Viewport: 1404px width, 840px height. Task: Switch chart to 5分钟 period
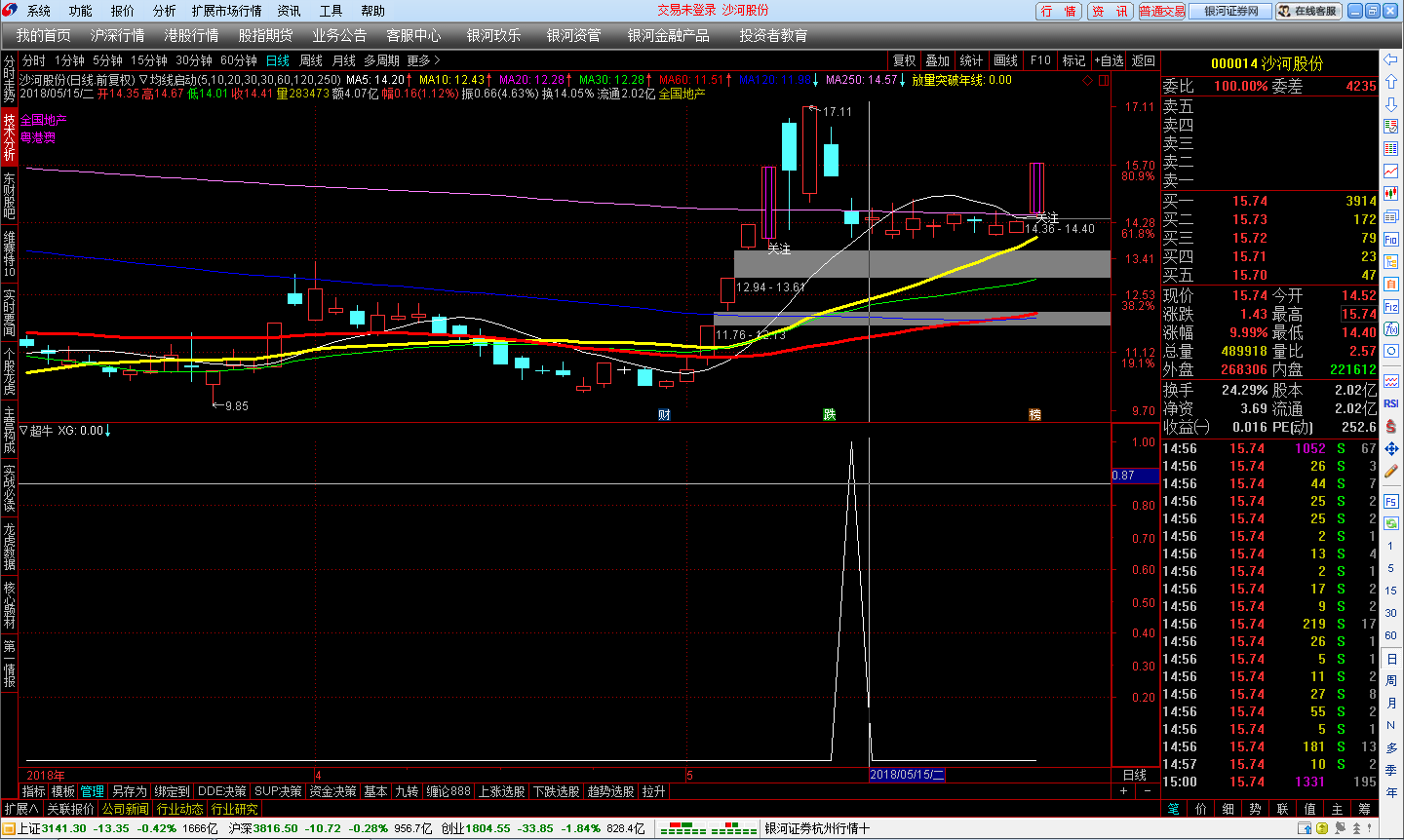pyautogui.click(x=107, y=60)
